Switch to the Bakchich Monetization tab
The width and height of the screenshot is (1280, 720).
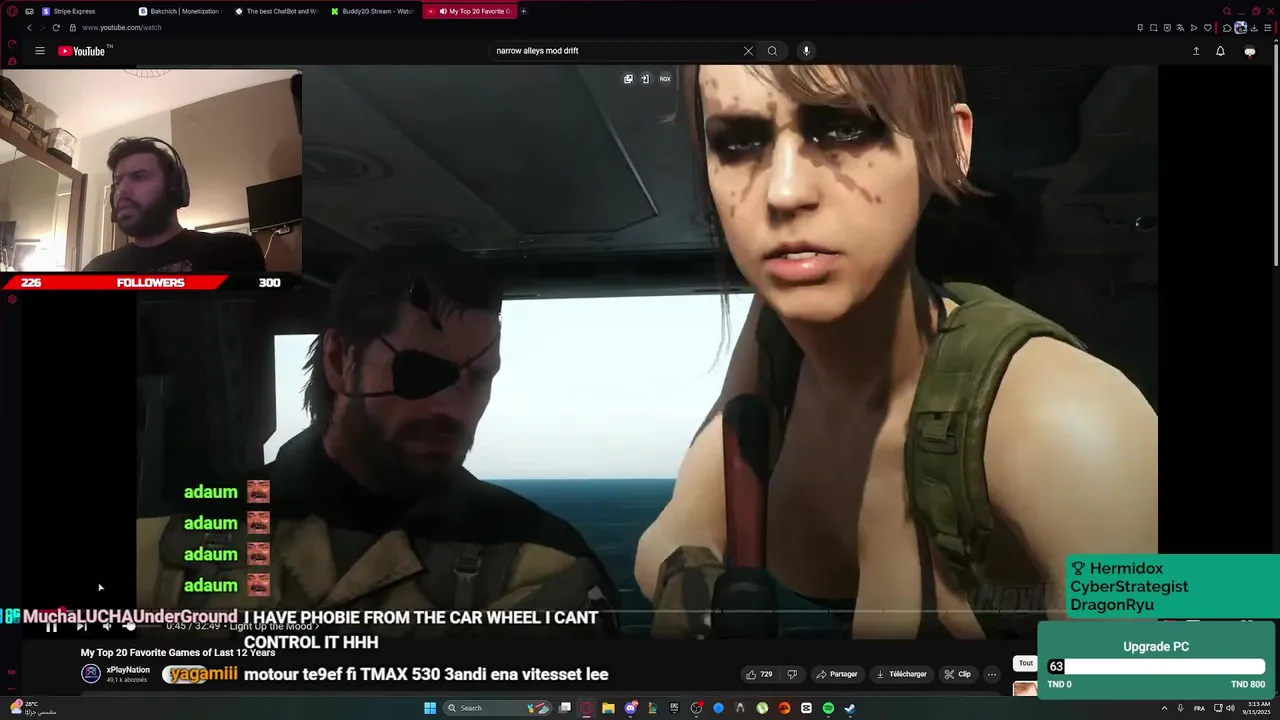click(180, 11)
